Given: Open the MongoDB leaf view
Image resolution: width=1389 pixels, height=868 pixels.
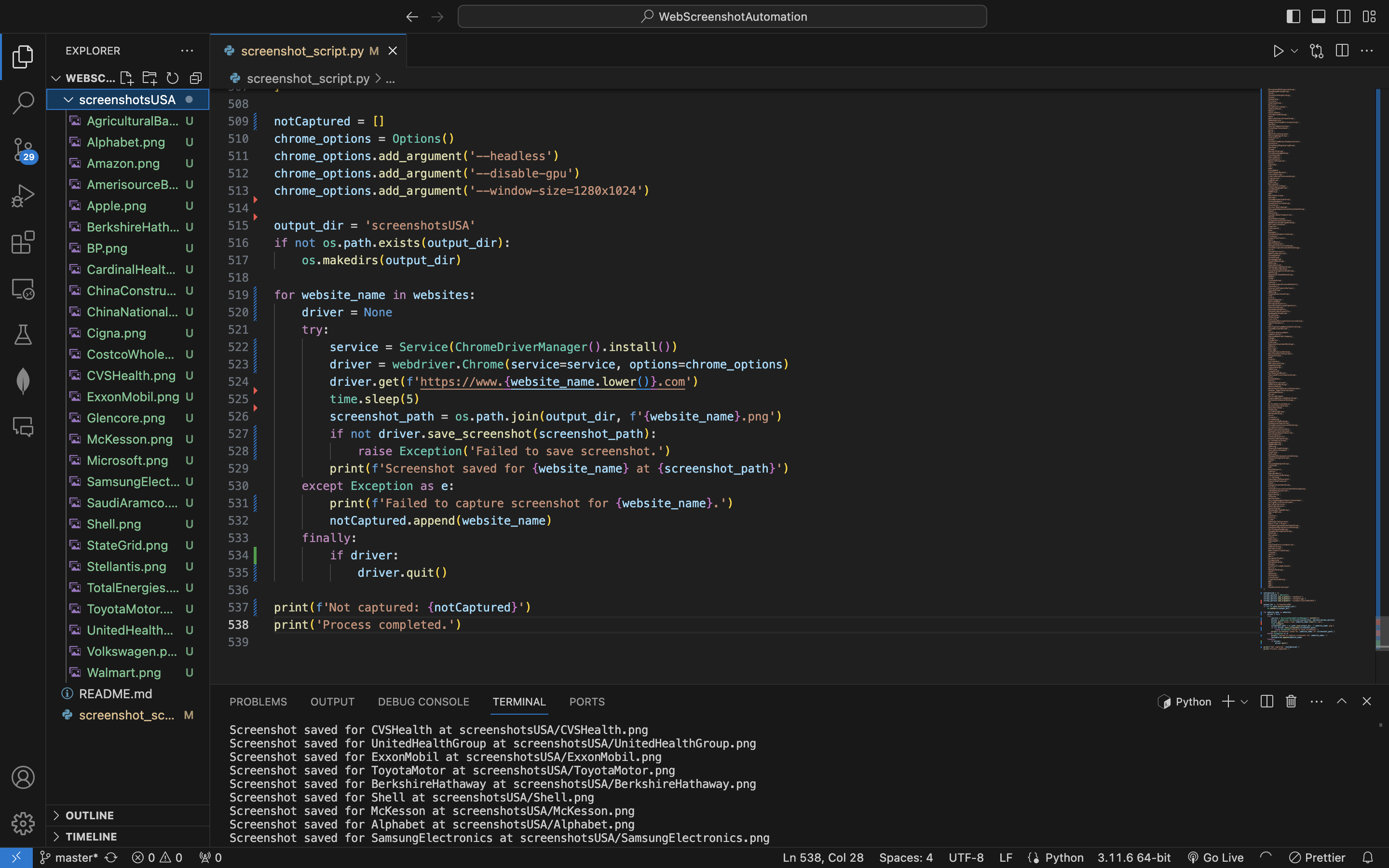Looking at the screenshot, I should (23, 380).
